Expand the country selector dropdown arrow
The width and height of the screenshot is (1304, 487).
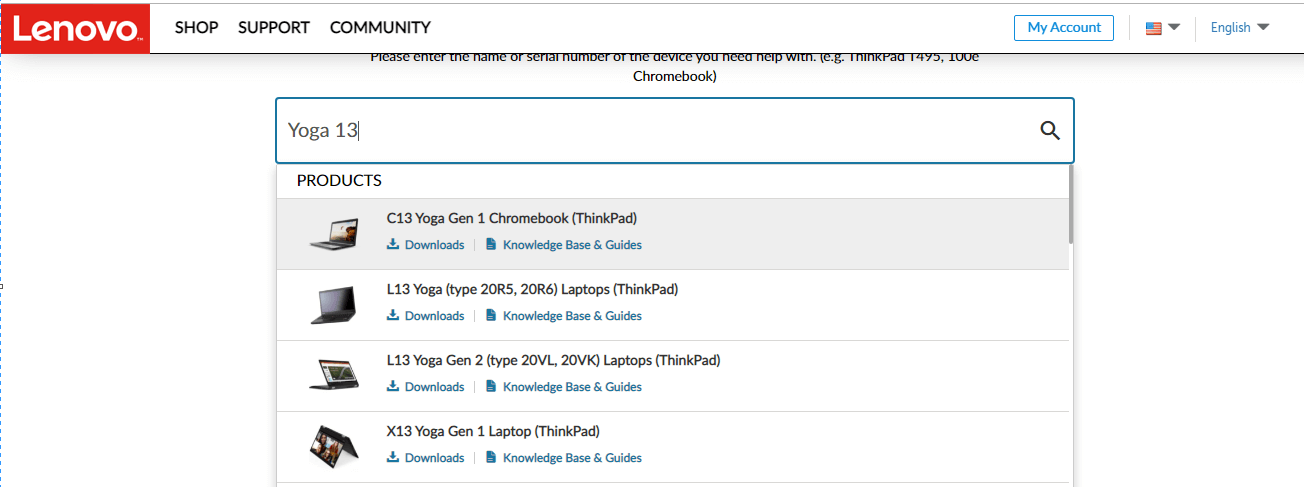click(1174, 27)
